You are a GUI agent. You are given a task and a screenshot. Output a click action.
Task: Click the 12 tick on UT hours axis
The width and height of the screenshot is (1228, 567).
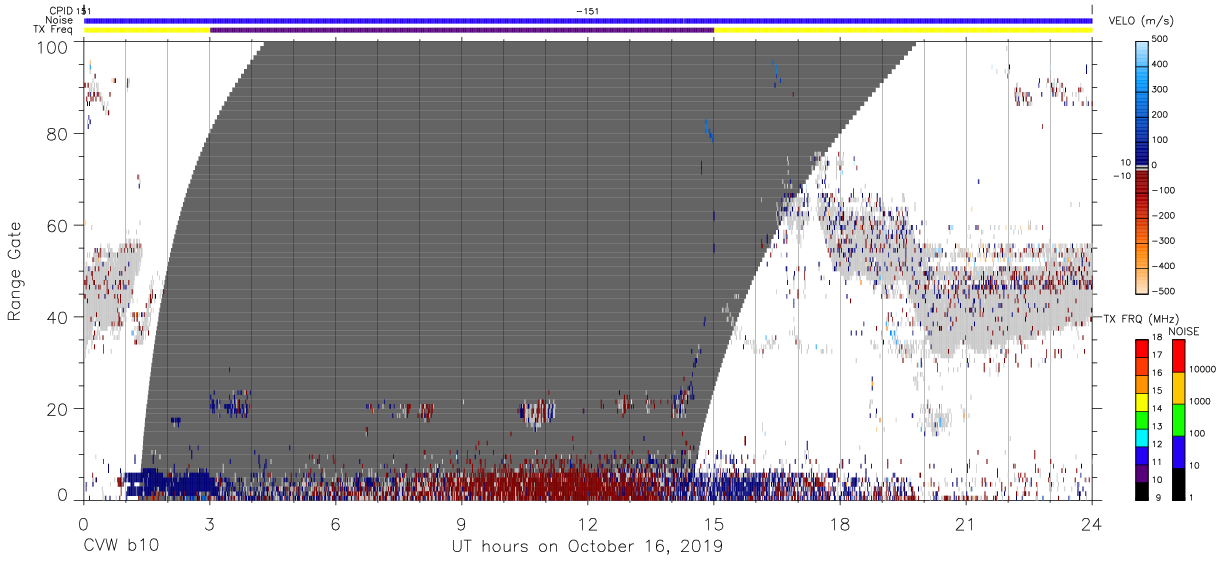[588, 523]
